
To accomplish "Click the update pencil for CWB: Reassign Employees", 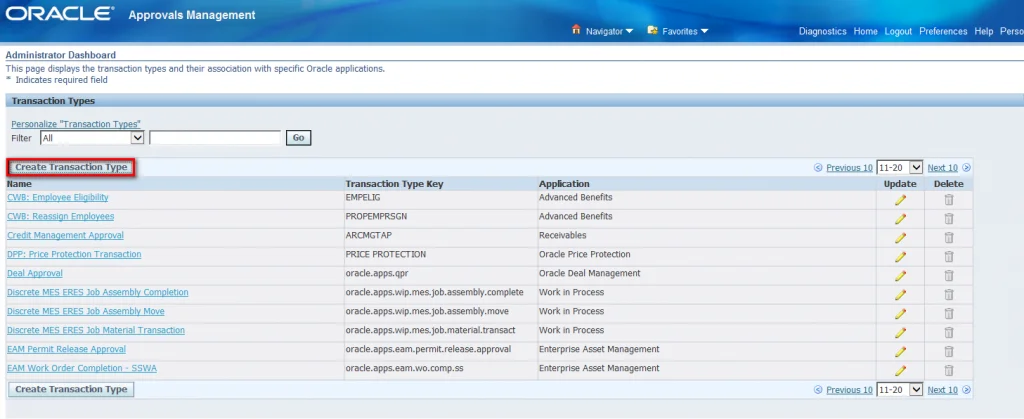I will pos(900,219).
